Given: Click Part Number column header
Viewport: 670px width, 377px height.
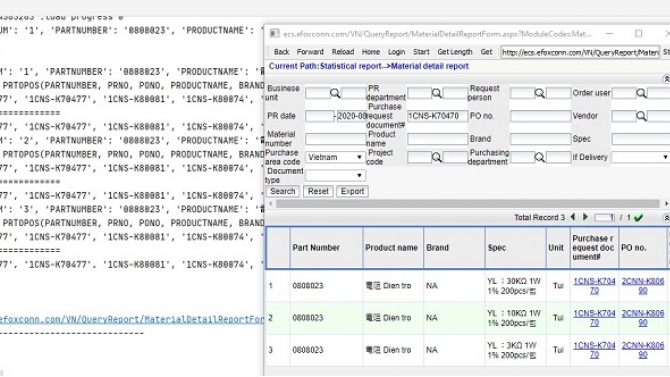Looking at the screenshot, I should (326, 248).
